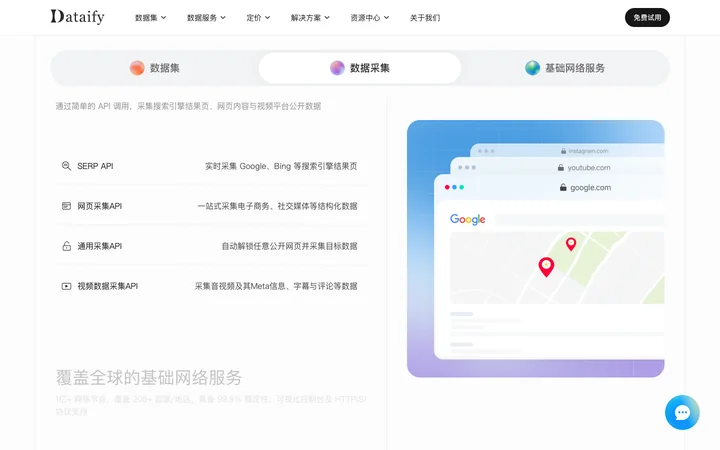Viewport: 720px width, 450px height.
Task: Click the description '一站式采集电子商务、社交媒体等结构化数据'
Action: [x=277, y=206]
